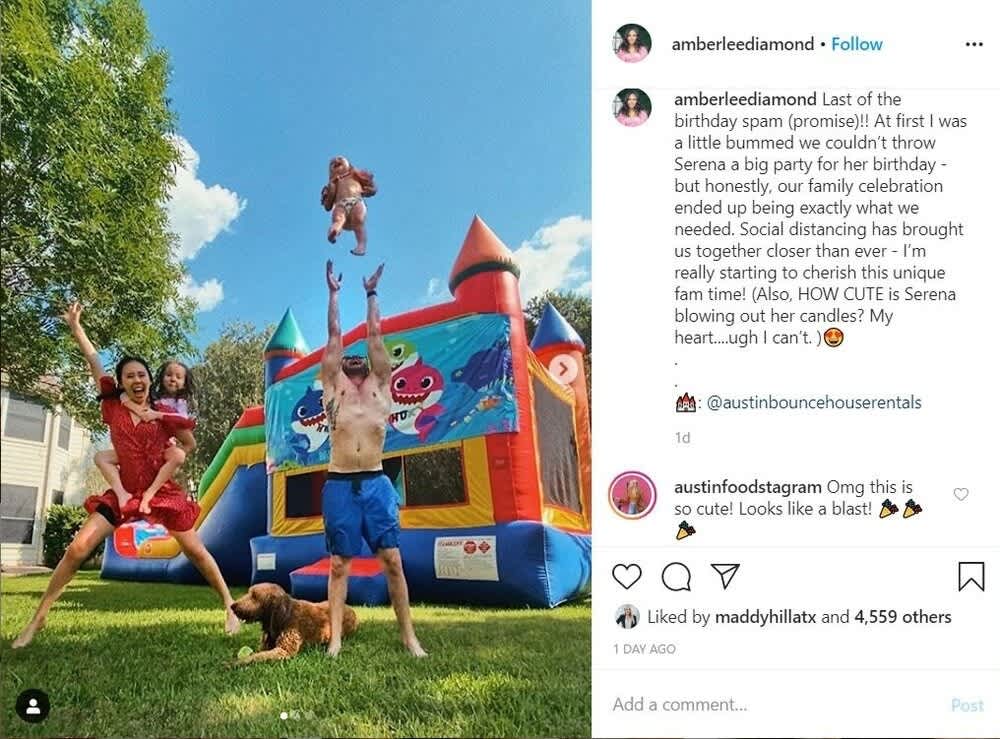Open the amberleediamond username in the header
The width and height of the screenshot is (1000, 739).
742,44
